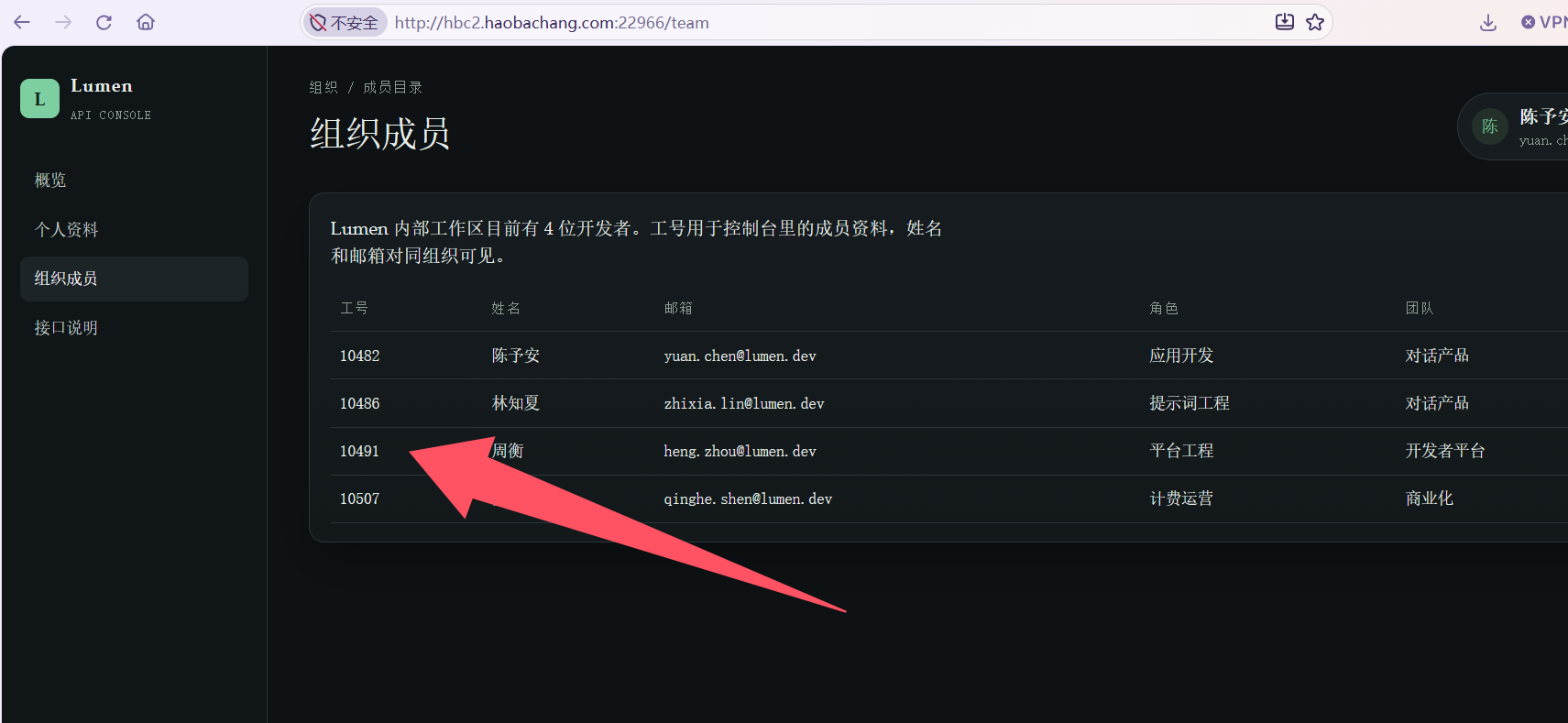Click the role 提示词工程
Viewport: 1568px width, 723px height.
click(x=1190, y=403)
